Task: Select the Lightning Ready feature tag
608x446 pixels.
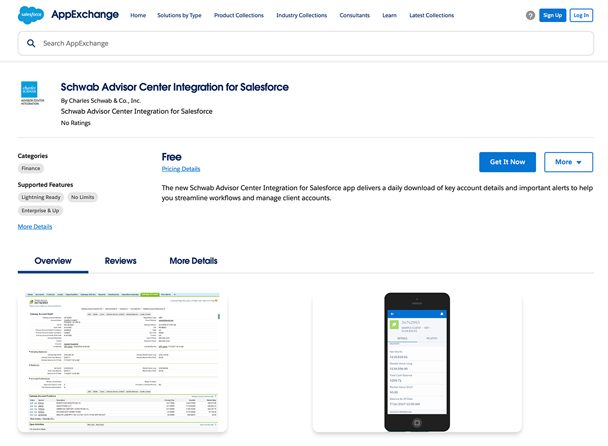Action: point(41,197)
